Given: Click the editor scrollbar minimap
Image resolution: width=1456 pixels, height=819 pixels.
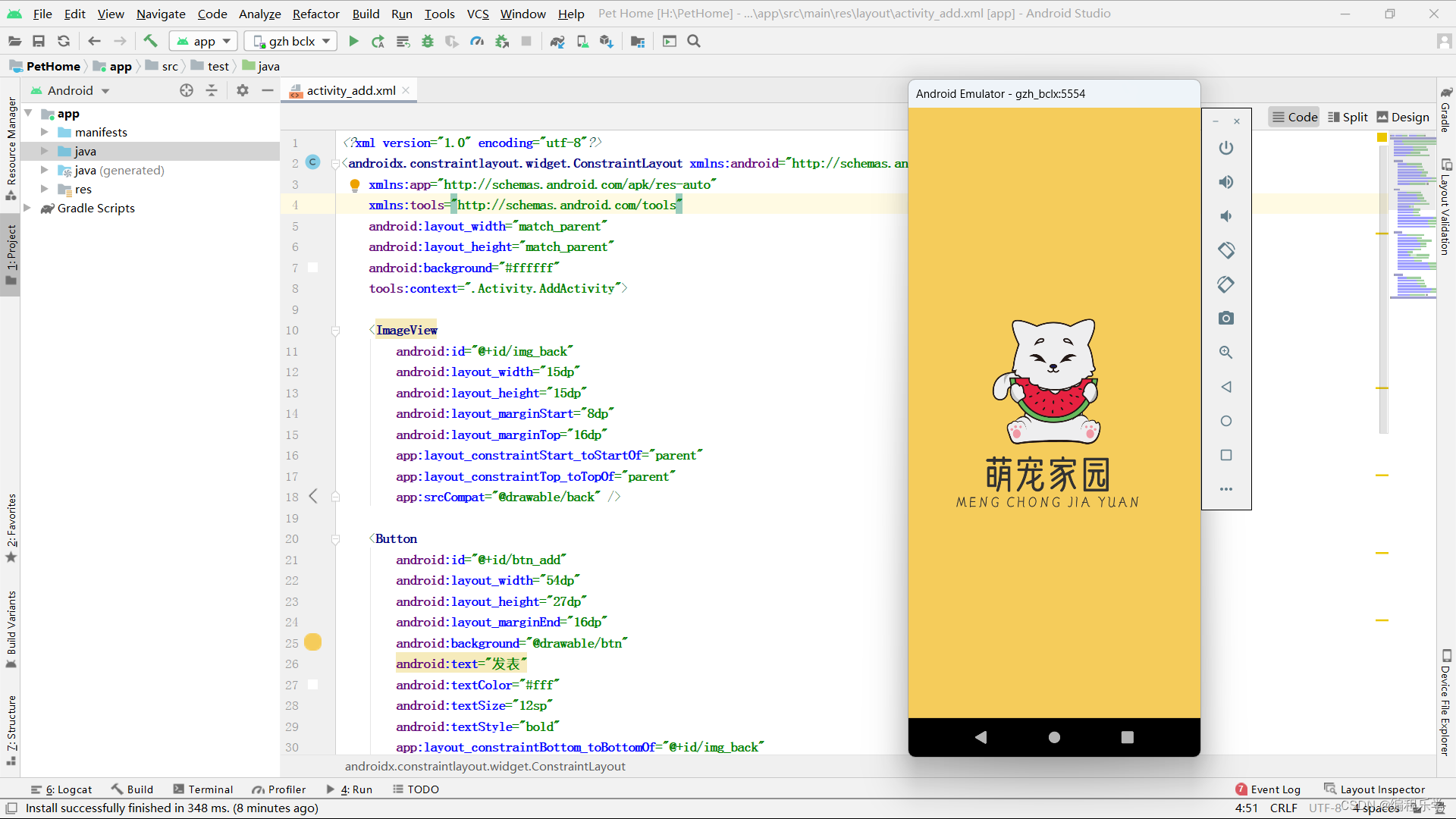Looking at the screenshot, I should tap(1413, 212).
